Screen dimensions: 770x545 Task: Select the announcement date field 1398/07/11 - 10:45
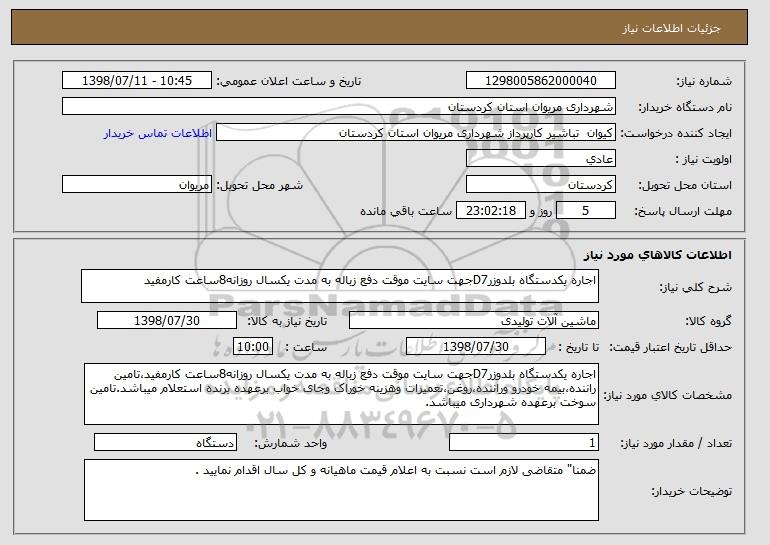coord(137,81)
